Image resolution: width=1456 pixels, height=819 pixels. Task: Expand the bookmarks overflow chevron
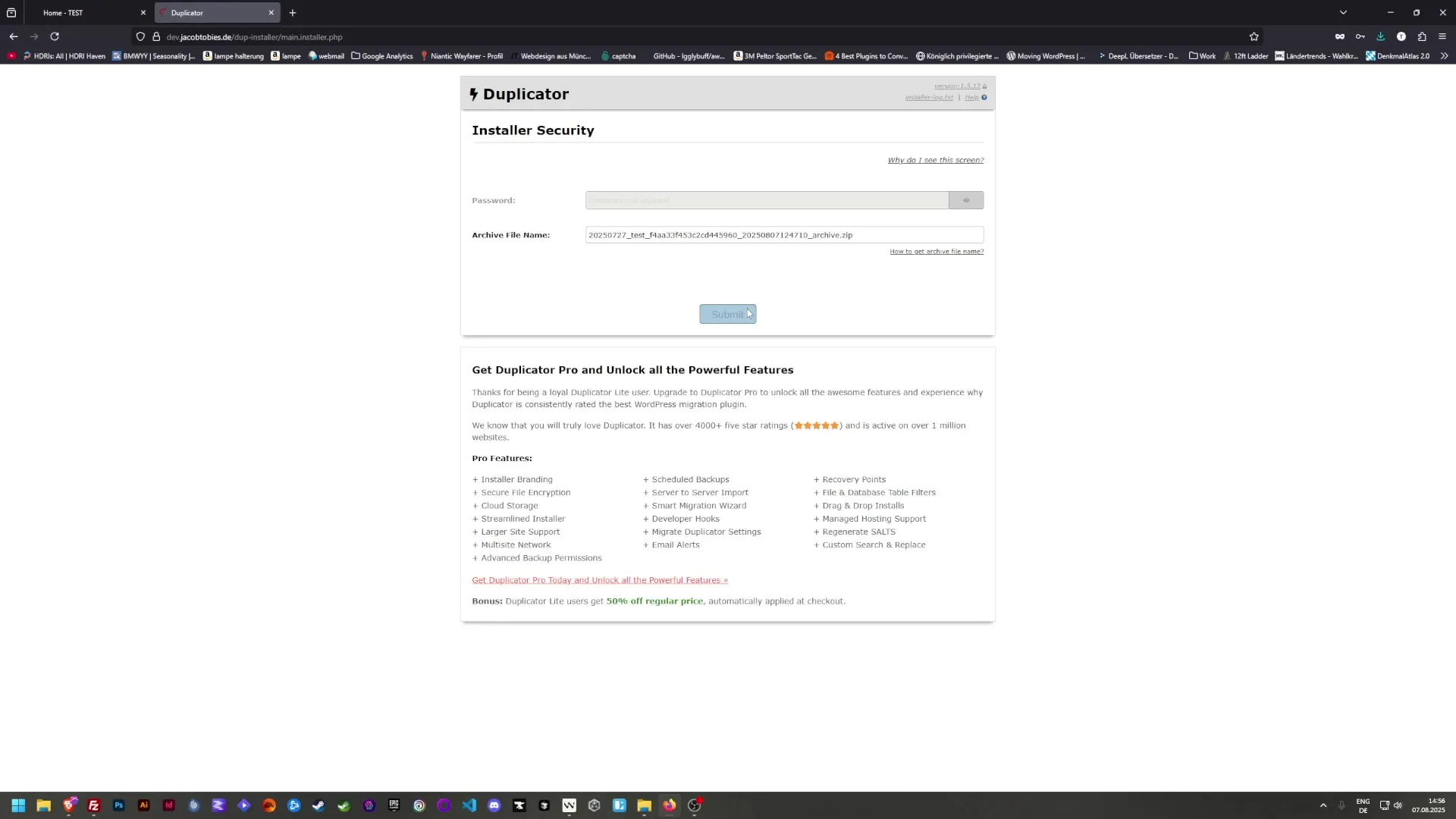click(1445, 55)
